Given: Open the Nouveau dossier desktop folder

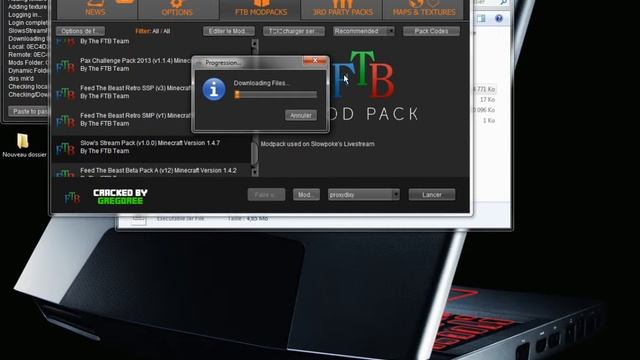Looking at the screenshot, I should (23, 145).
